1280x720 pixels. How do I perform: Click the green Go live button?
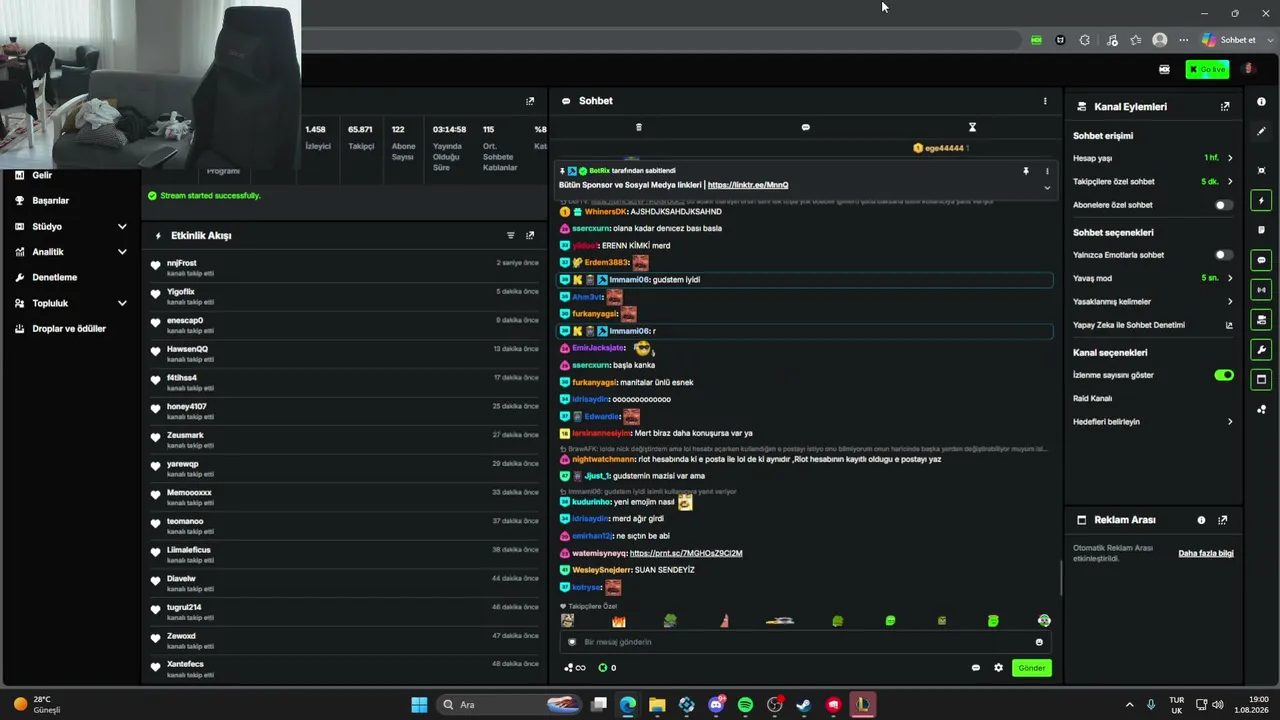[1207, 69]
